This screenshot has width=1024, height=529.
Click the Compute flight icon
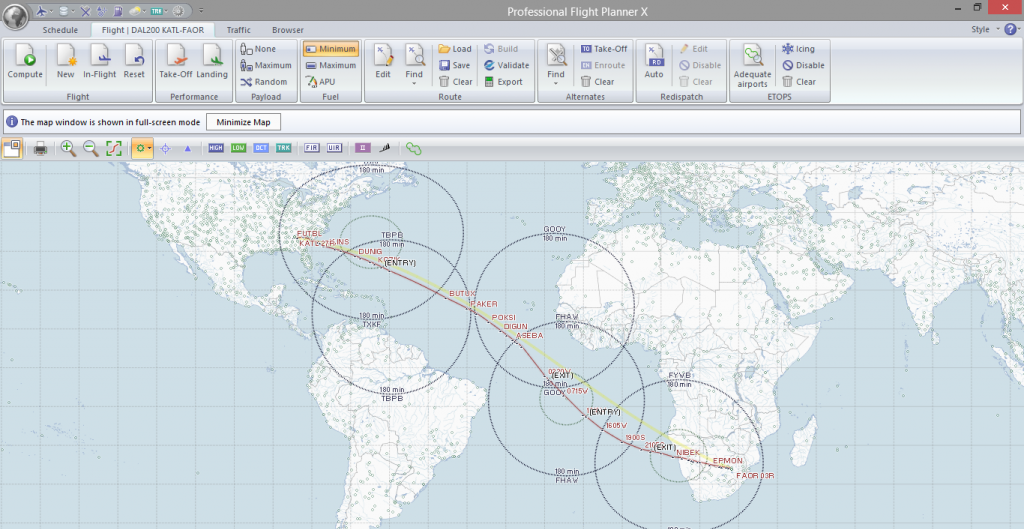25,61
